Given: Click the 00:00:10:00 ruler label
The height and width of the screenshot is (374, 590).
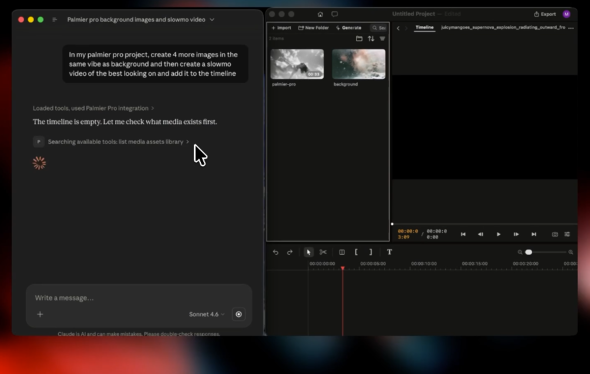Looking at the screenshot, I should (424, 264).
